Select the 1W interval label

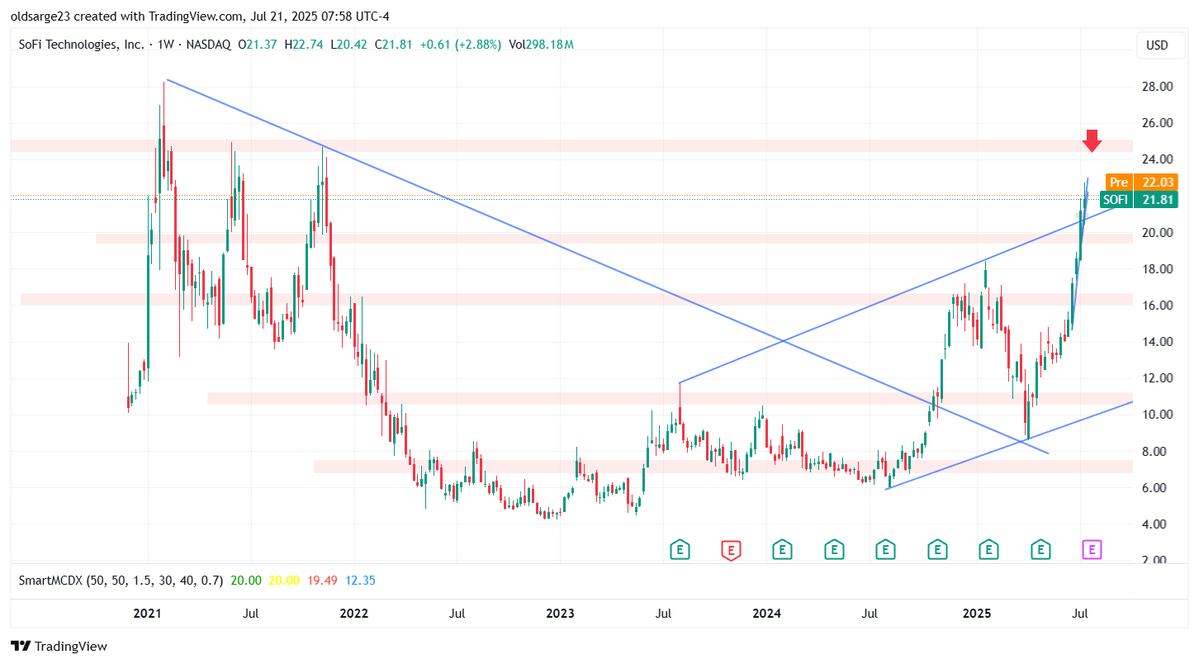[x=165, y=44]
